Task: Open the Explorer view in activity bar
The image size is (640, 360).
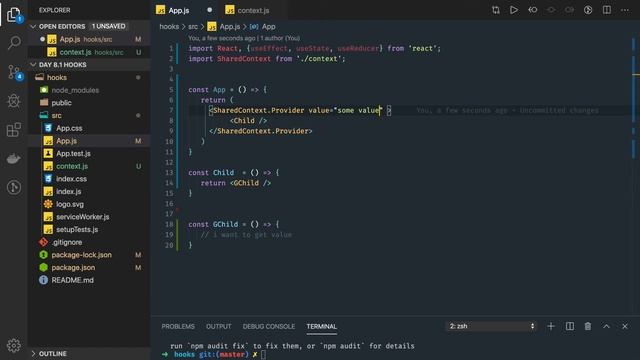Action: coord(13,15)
